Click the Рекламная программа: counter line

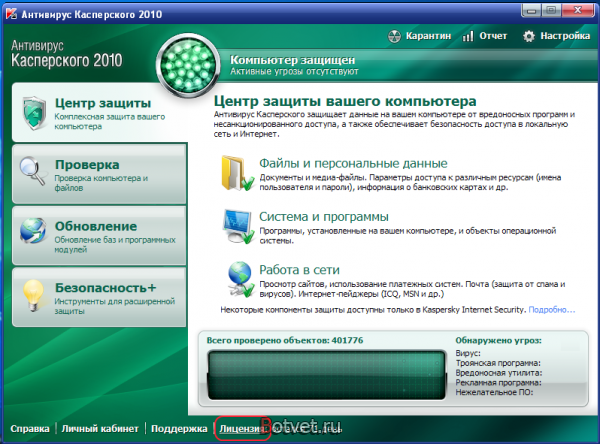498,382
